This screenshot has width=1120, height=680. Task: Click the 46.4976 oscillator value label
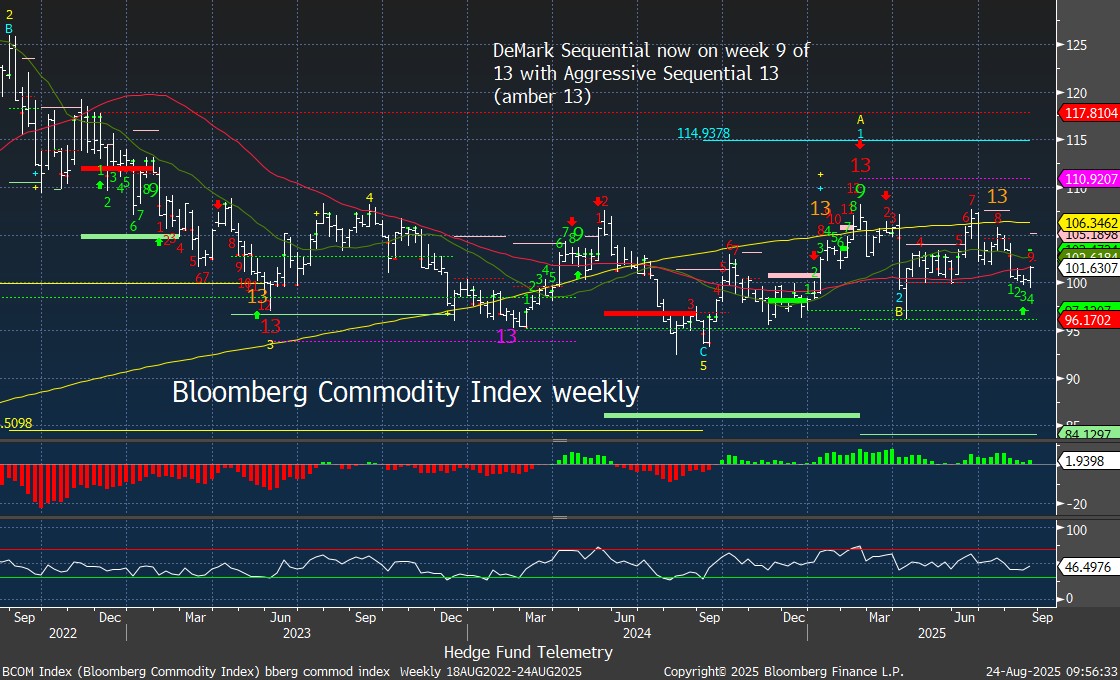(1085, 566)
